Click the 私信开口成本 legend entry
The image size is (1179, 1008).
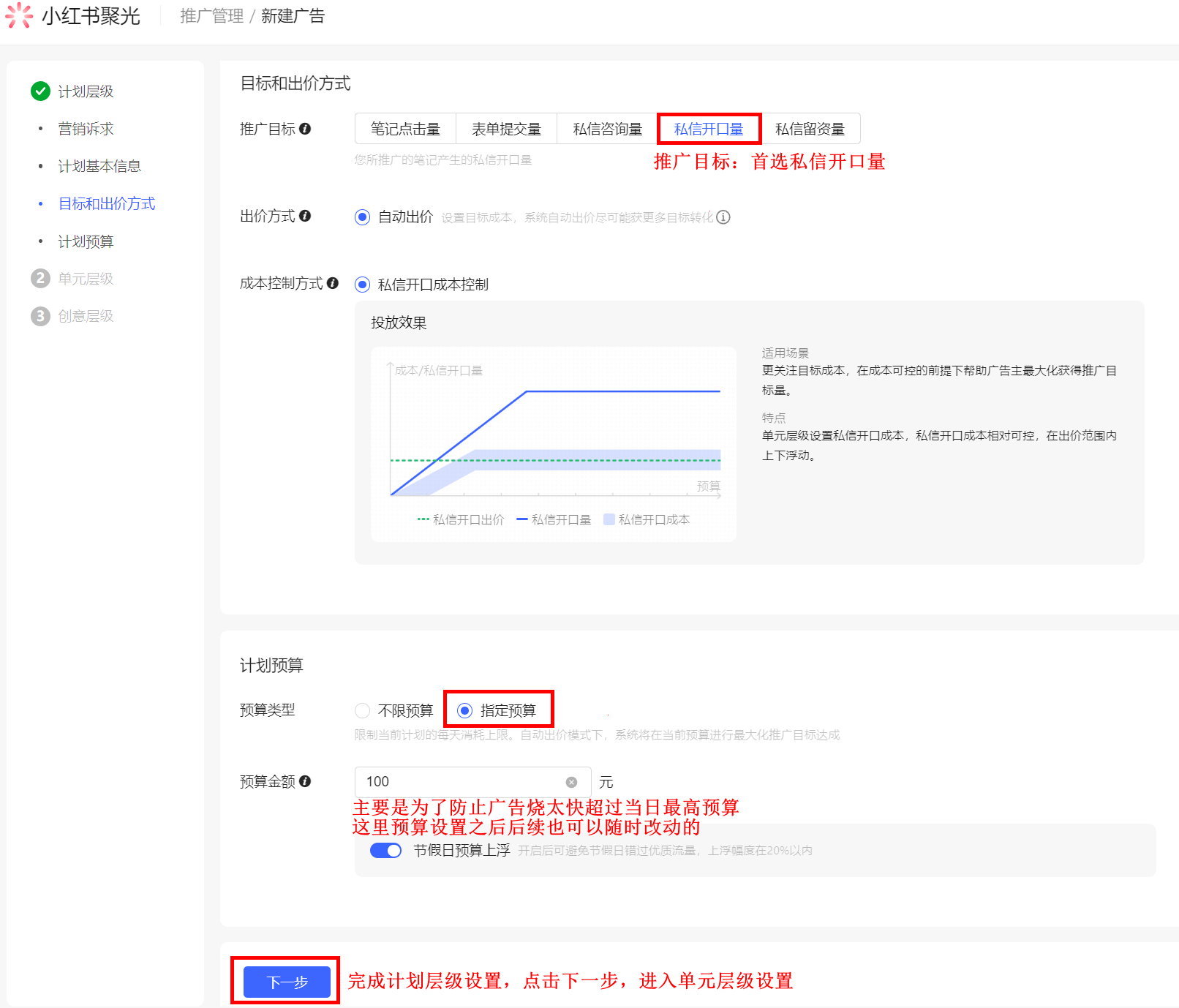click(x=647, y=519)
